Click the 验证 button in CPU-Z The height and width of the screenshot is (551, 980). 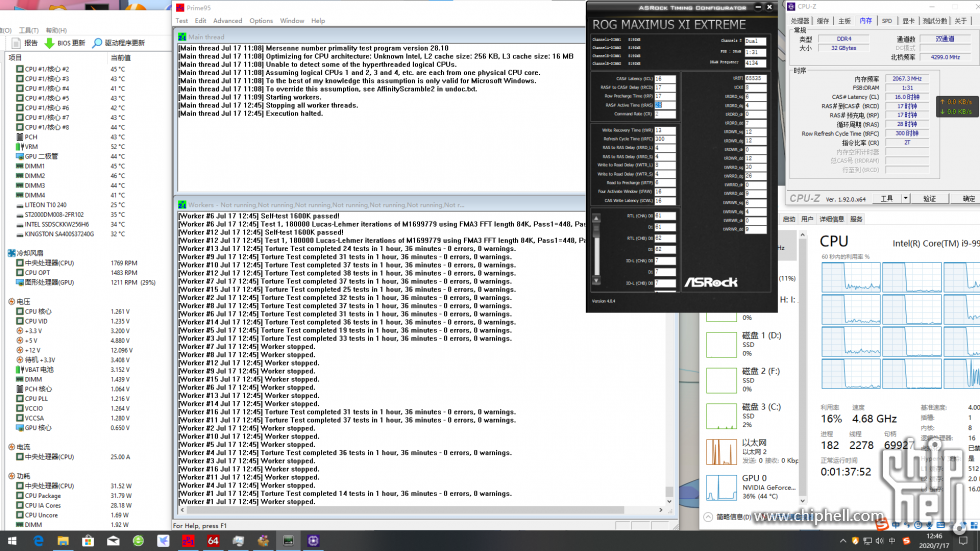(x=929, y=199)
